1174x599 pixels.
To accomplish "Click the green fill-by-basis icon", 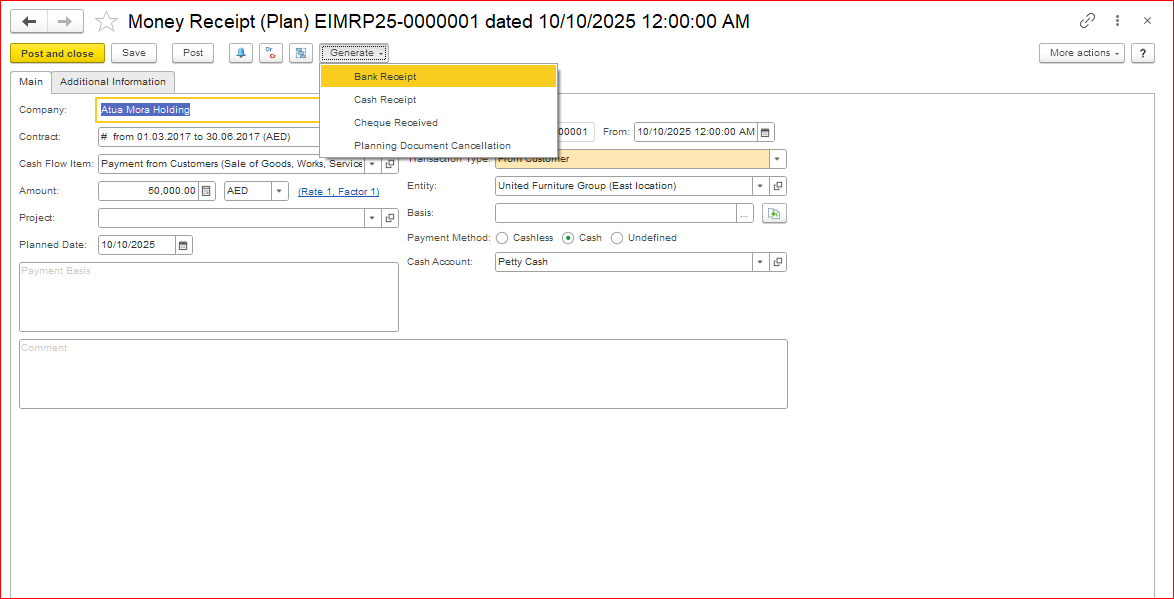I will pyautogui.click(x=774, y=213).
